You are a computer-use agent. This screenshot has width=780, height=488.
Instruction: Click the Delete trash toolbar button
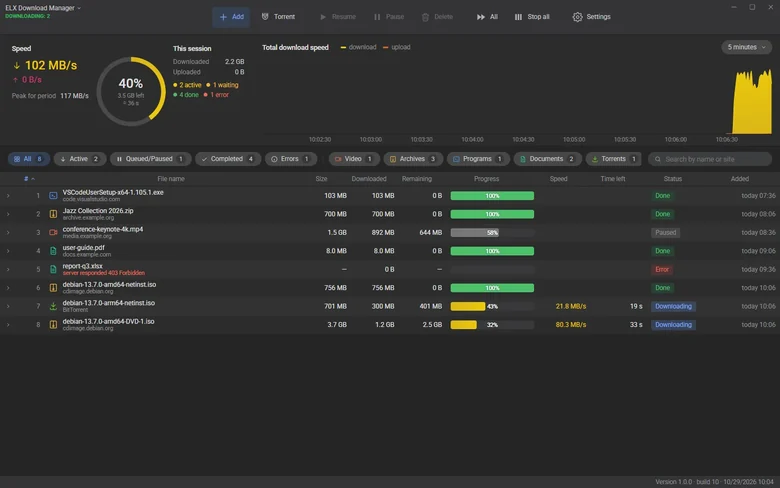coord(437,17)
